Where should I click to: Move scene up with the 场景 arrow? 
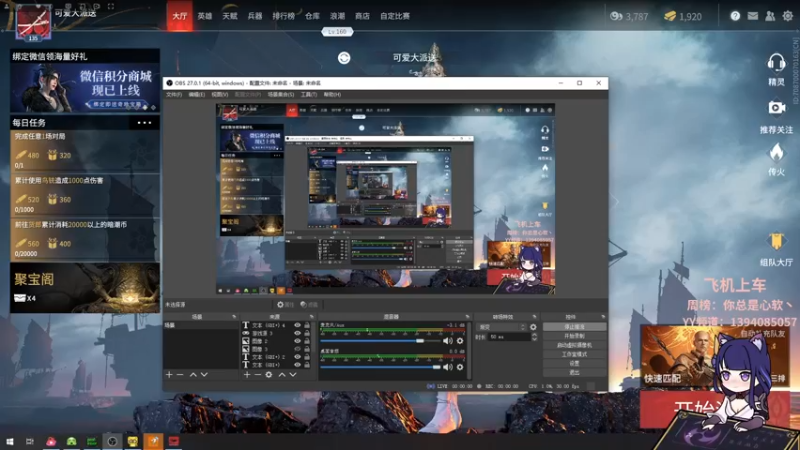coord(193,374)
